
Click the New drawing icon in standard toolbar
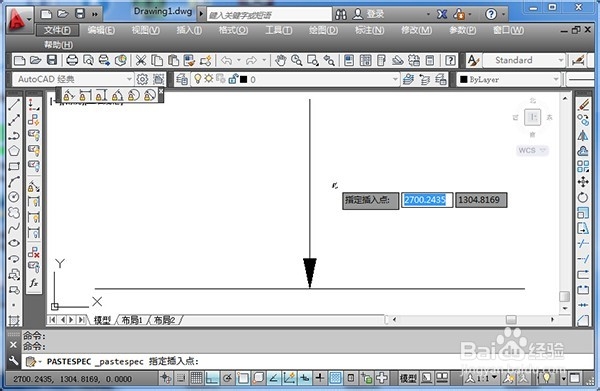point(20,60)
